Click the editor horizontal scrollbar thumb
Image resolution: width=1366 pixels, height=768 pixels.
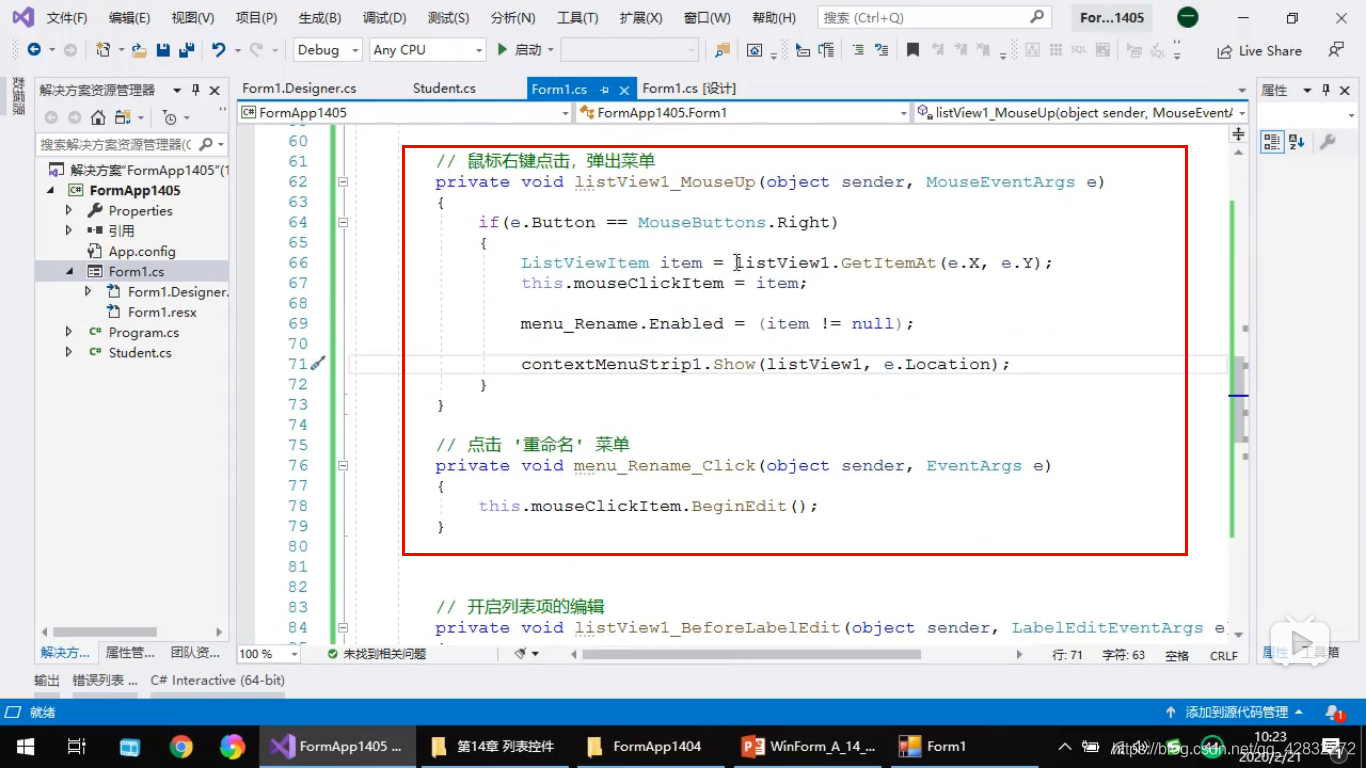751,654
